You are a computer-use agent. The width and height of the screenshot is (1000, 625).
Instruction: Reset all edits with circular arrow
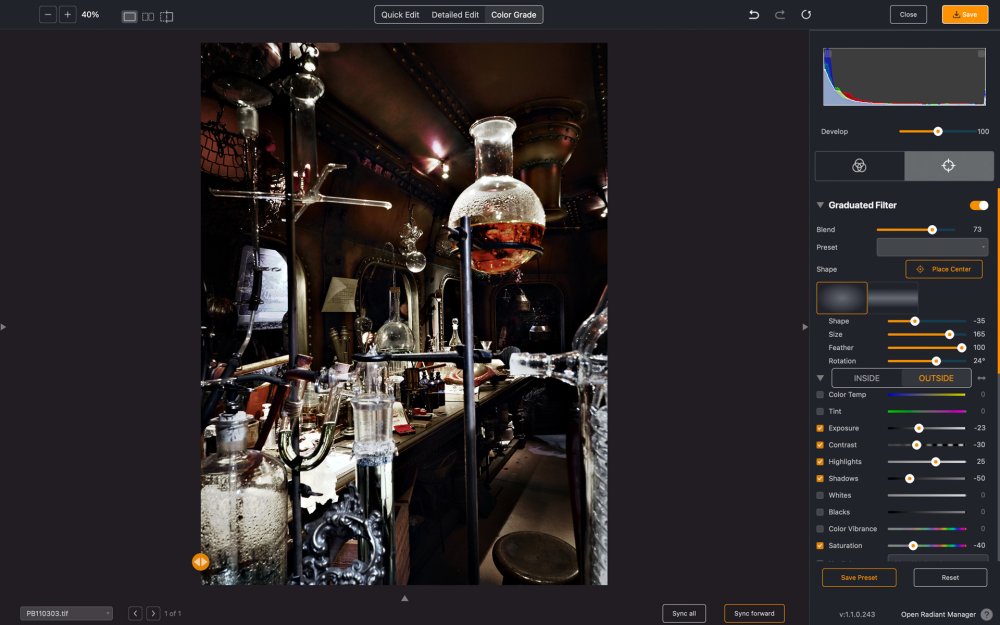click(806, 15)
